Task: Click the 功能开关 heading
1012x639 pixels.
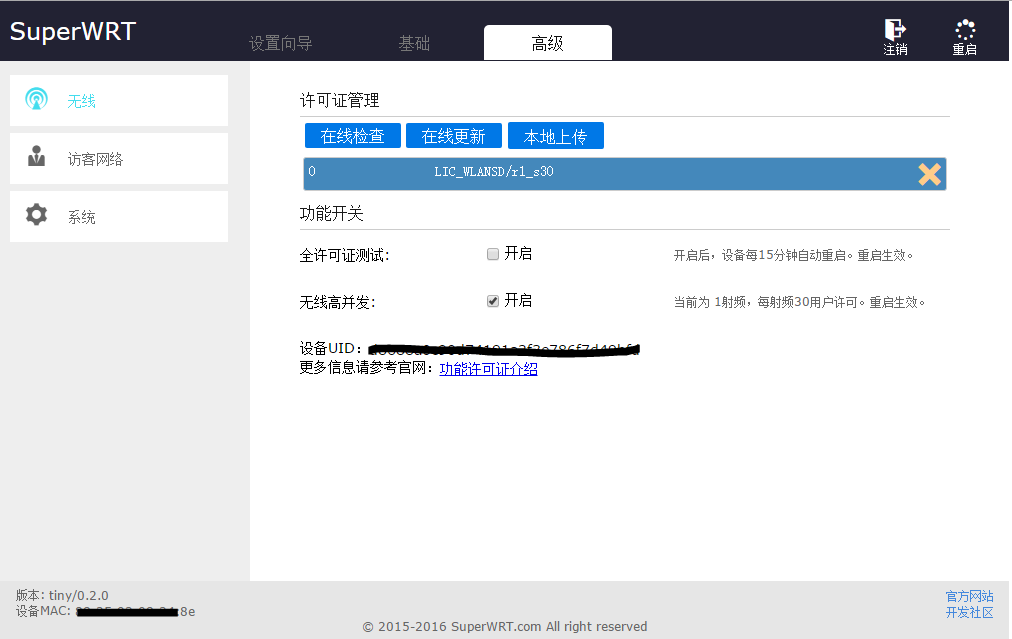Action: pyautogui.click(x=332, y=213)
